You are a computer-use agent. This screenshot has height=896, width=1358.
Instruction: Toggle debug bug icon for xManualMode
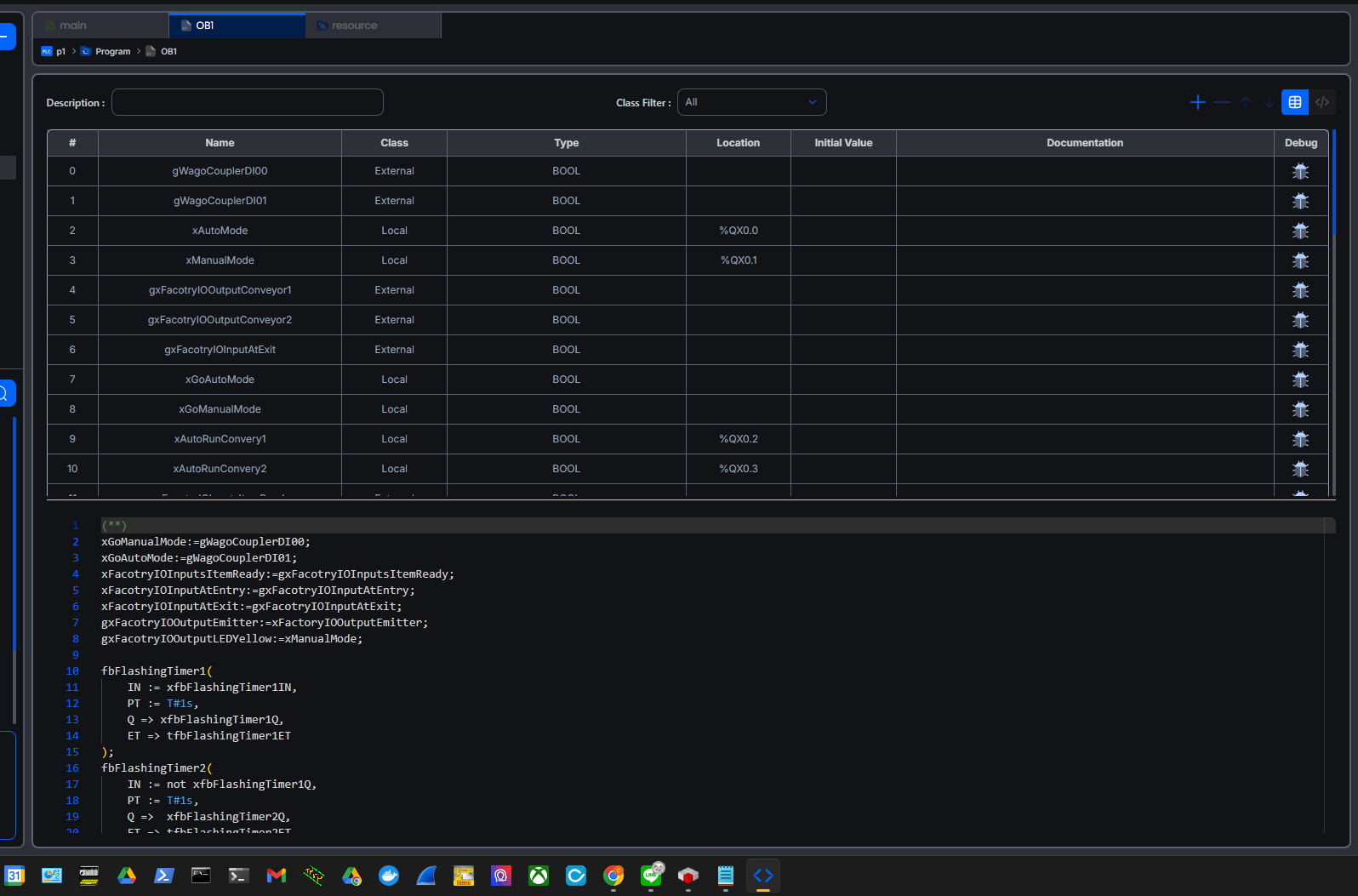click(1300, 260)
